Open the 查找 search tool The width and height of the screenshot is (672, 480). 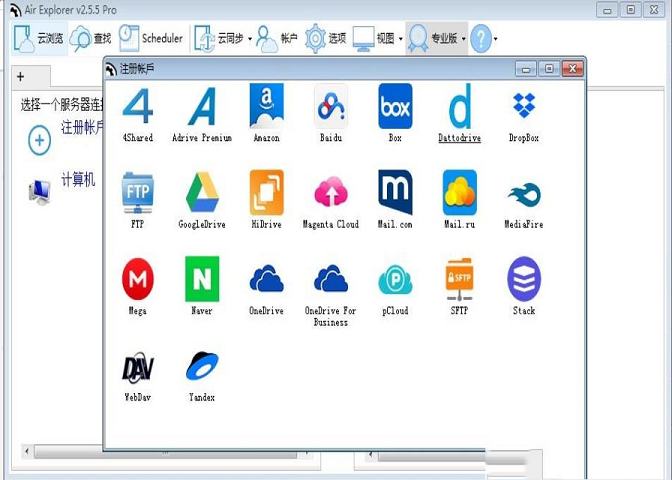[90, 39]
